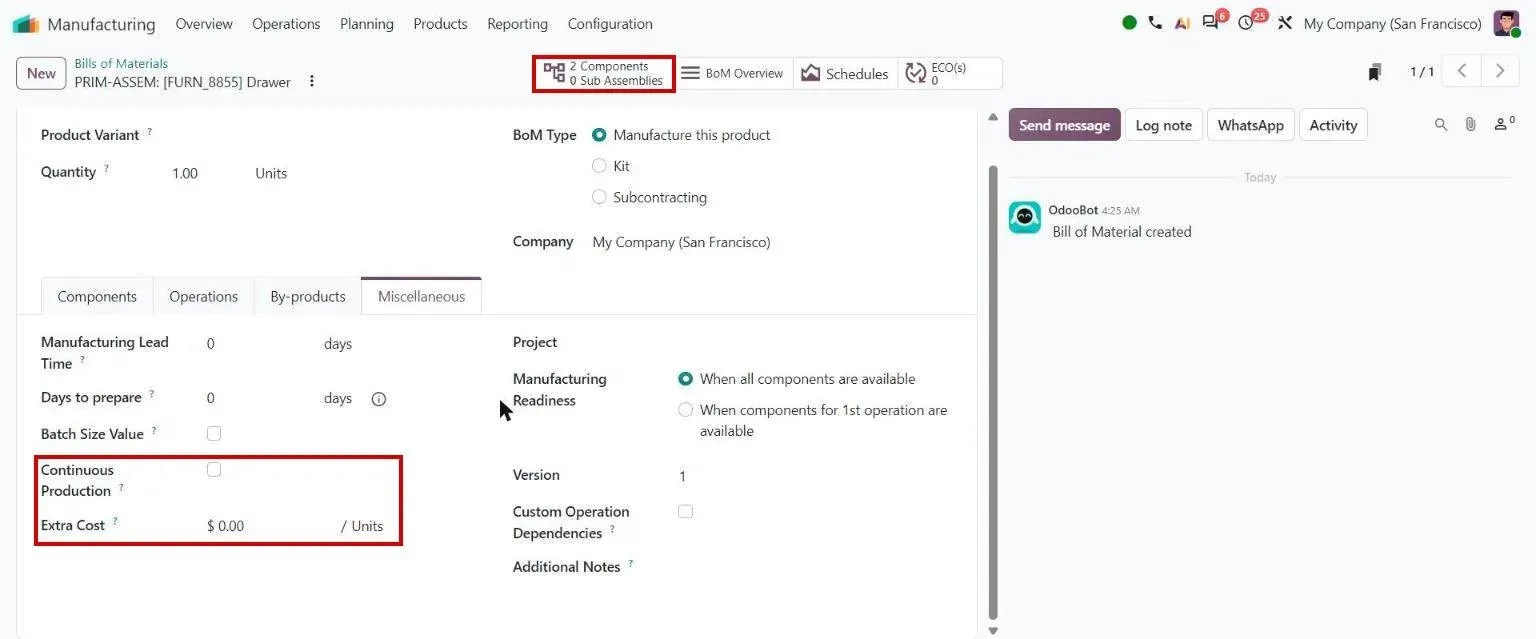Click the Log note button
Image resolution: width=1536 pixels, height=639 pixels.
pos(1163,125)
